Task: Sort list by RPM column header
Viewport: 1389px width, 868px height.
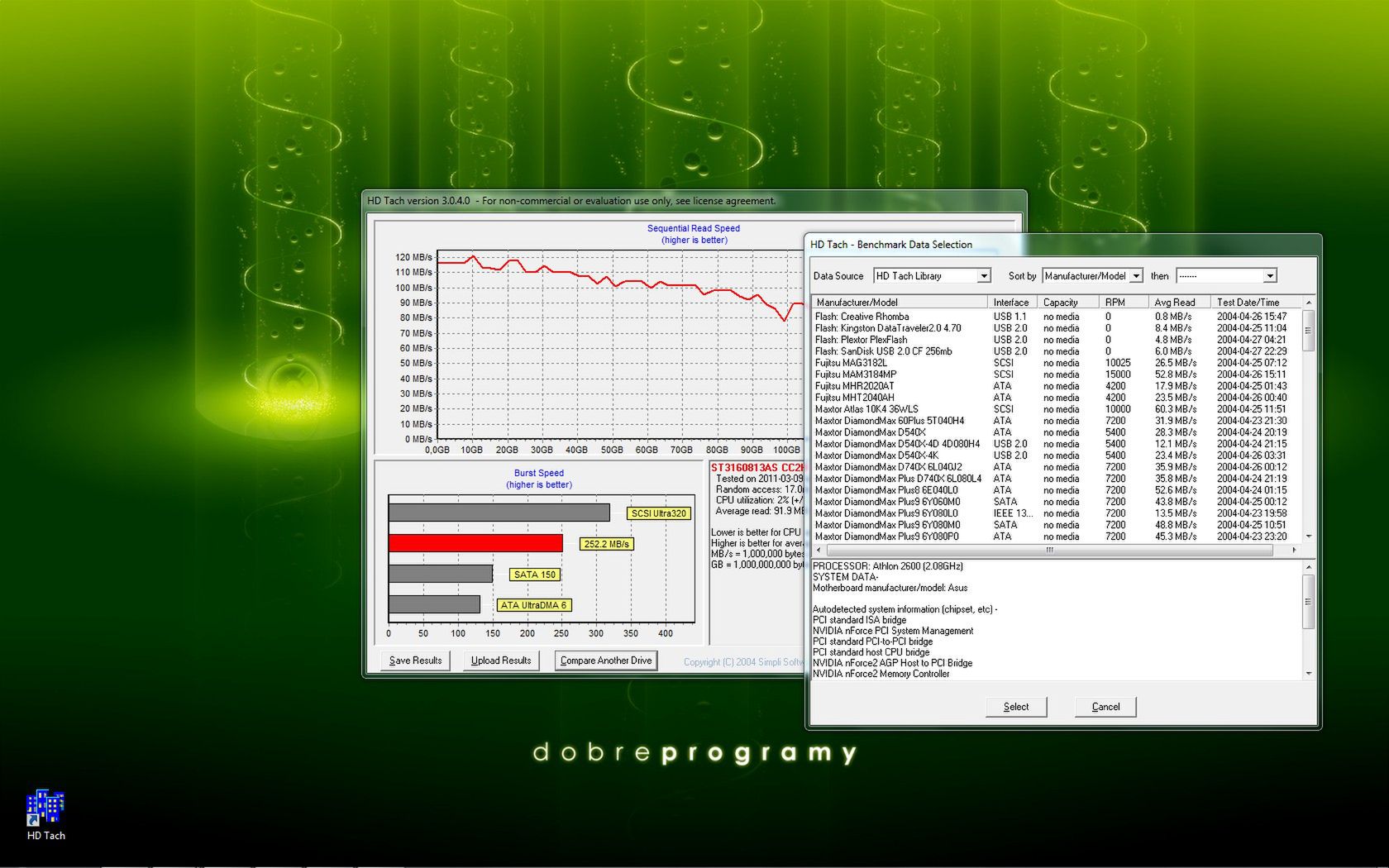Action: click(1124, 303)
